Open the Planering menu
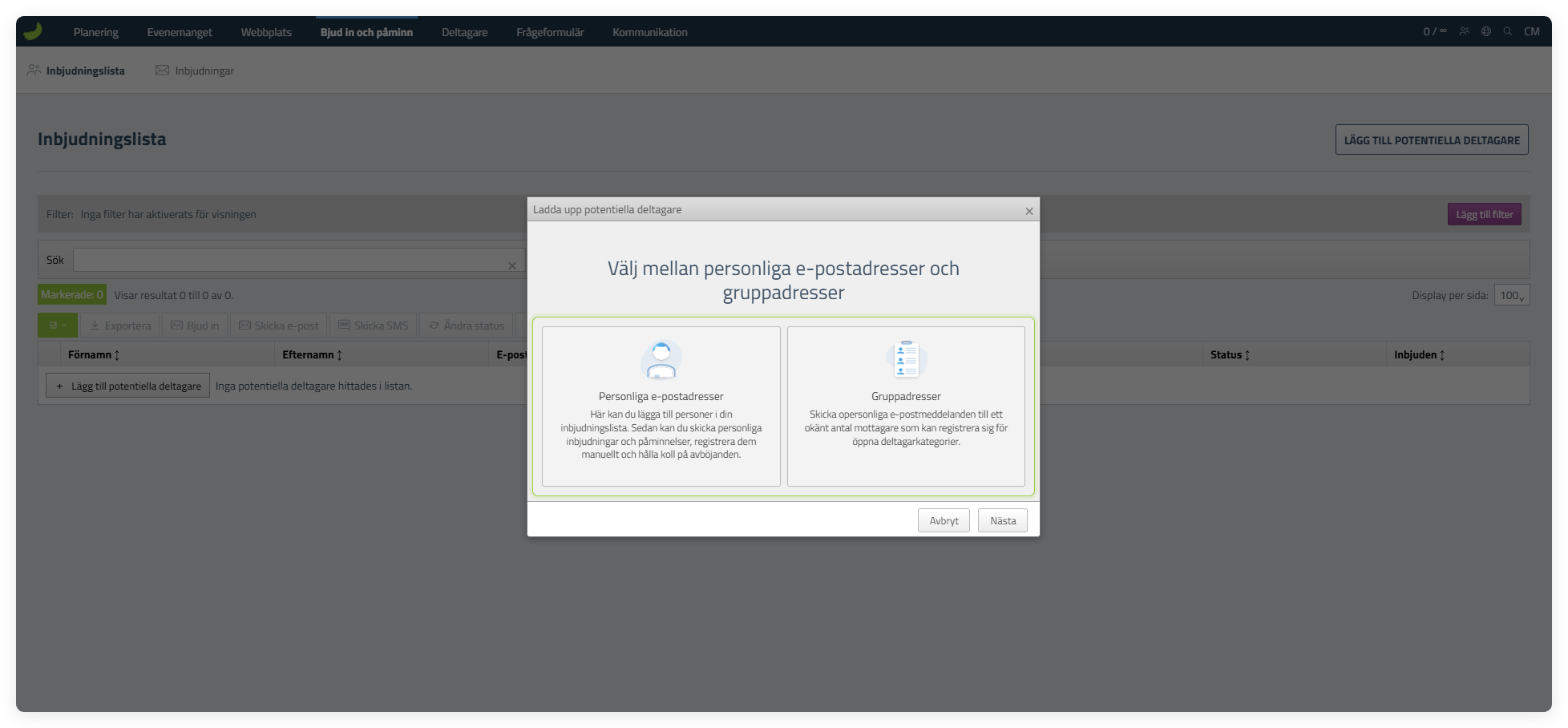Viewport: 1568px width, 728px height. [x=95, y=32]
